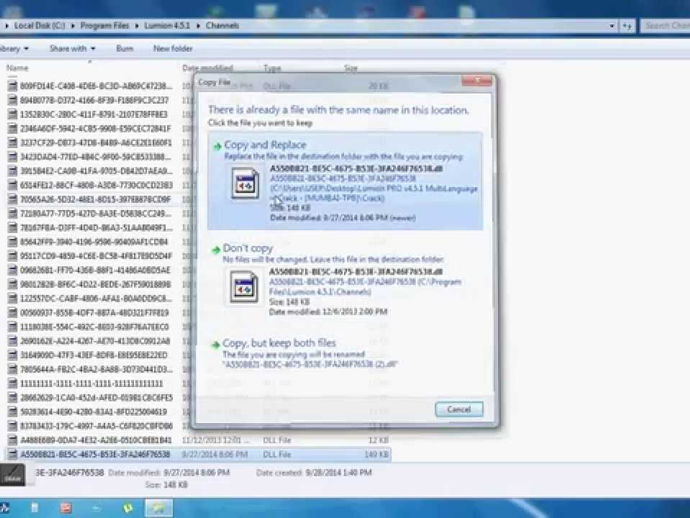Click the file preview icon in details pane
Screen dimensions: 690x518
[12, 474]
